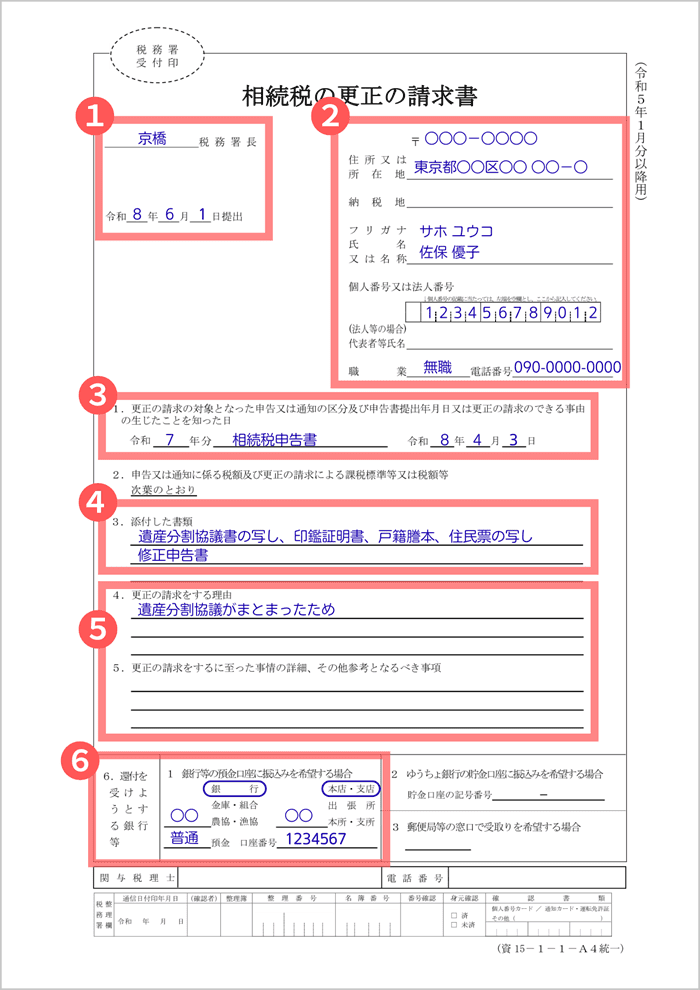Select the vertical note 令和5年1月分以降用
The image size is (700, 990).
640,131
